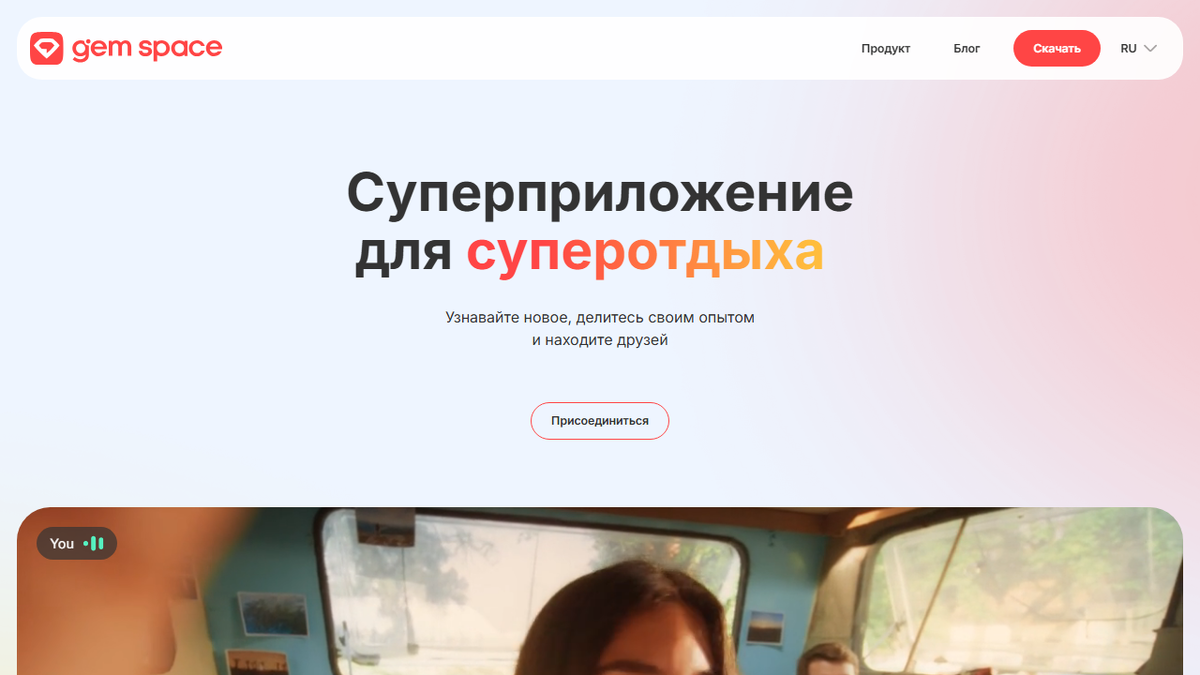Go to the Блог page
The height and width of the screenshot is (675, 1200).
tap(967, 48)
